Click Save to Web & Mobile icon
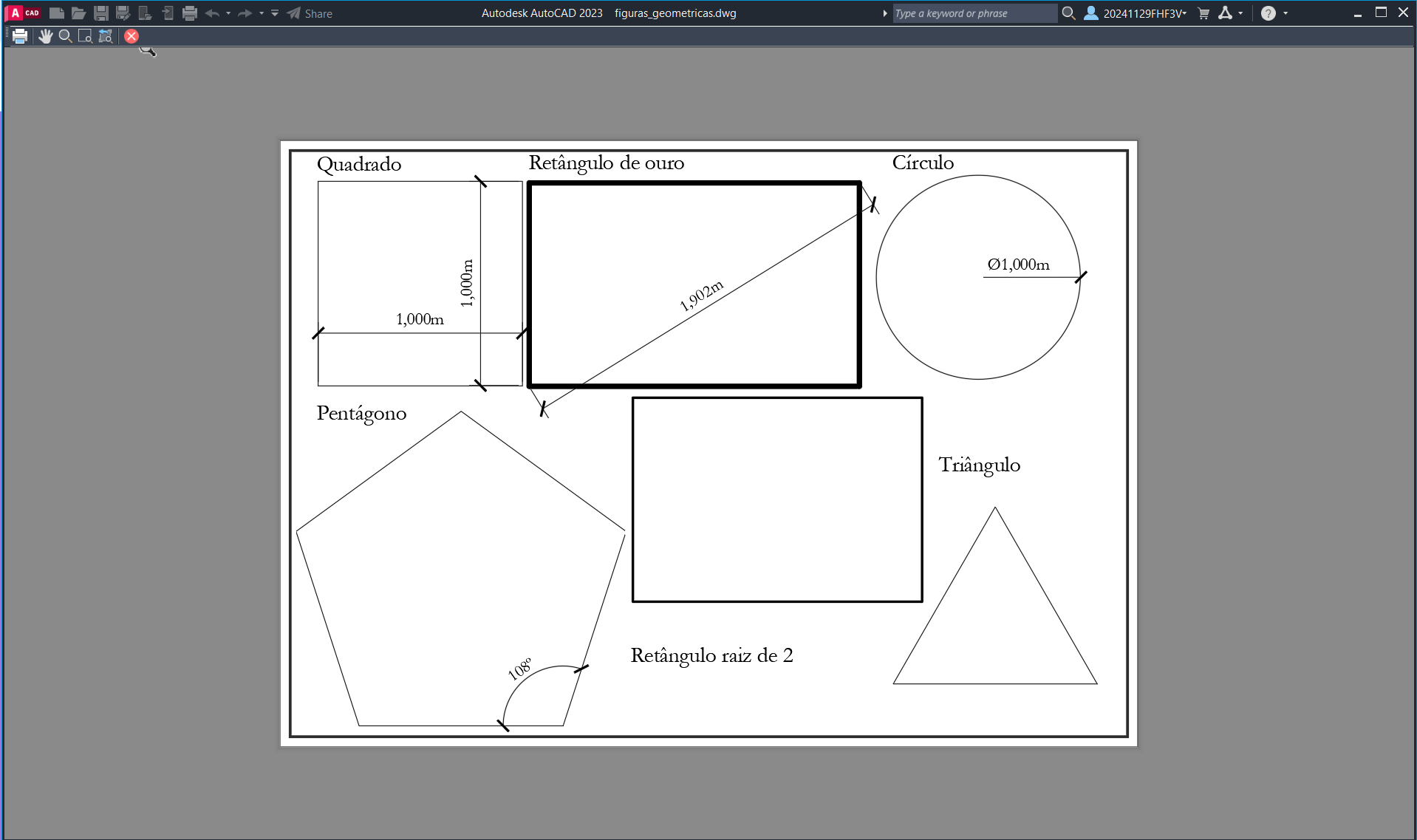 click(x=168, y=13)
